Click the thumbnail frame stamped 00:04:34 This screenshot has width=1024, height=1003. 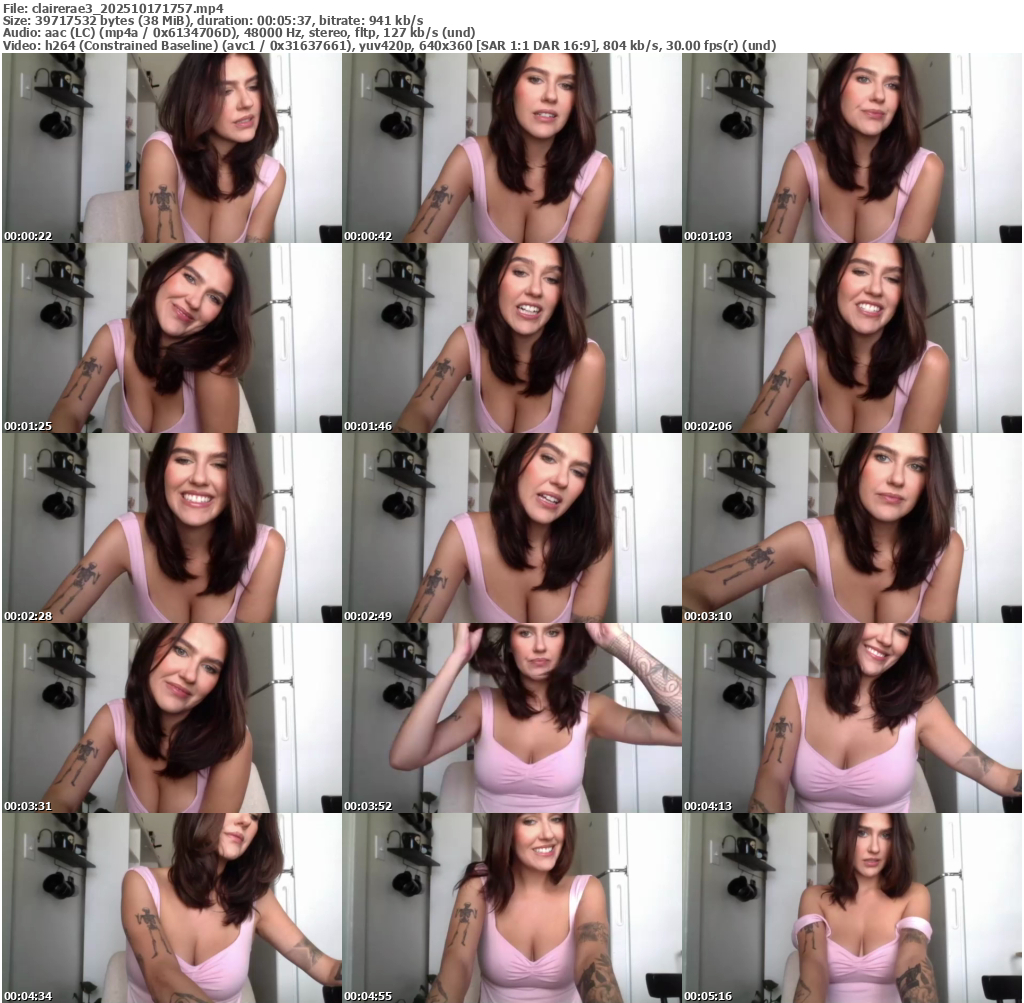[x=172, y=908]
